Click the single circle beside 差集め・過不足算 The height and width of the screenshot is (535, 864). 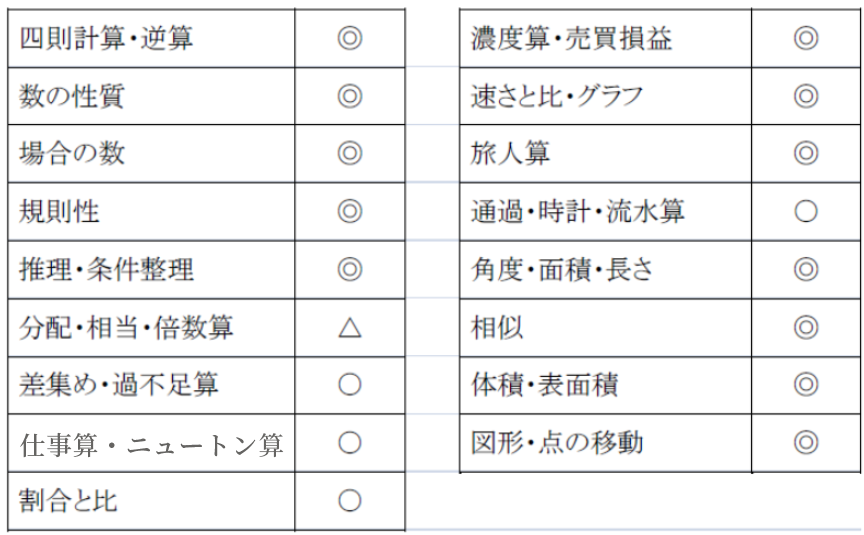click(349, 385)
